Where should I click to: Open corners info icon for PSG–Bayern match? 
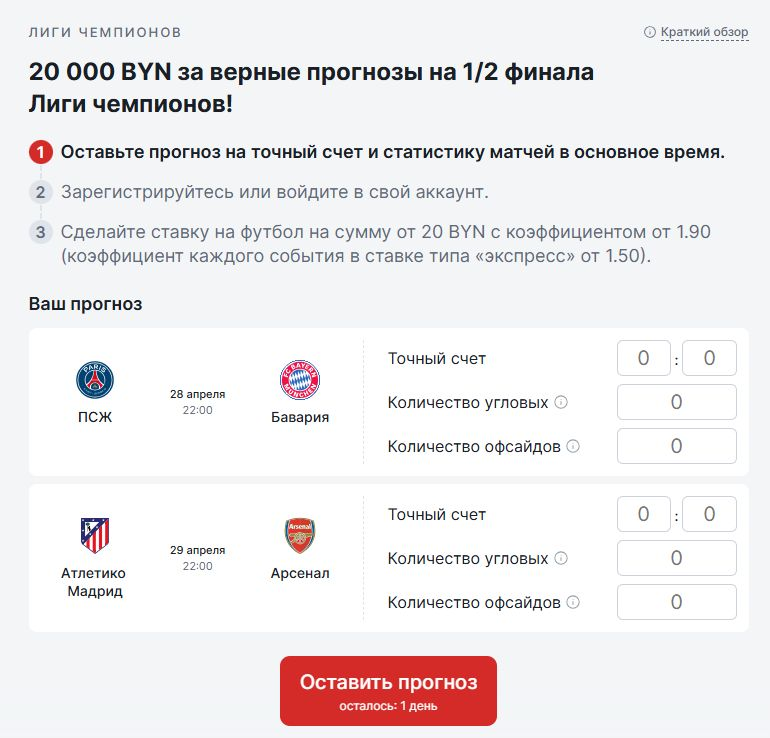(561, 402)
